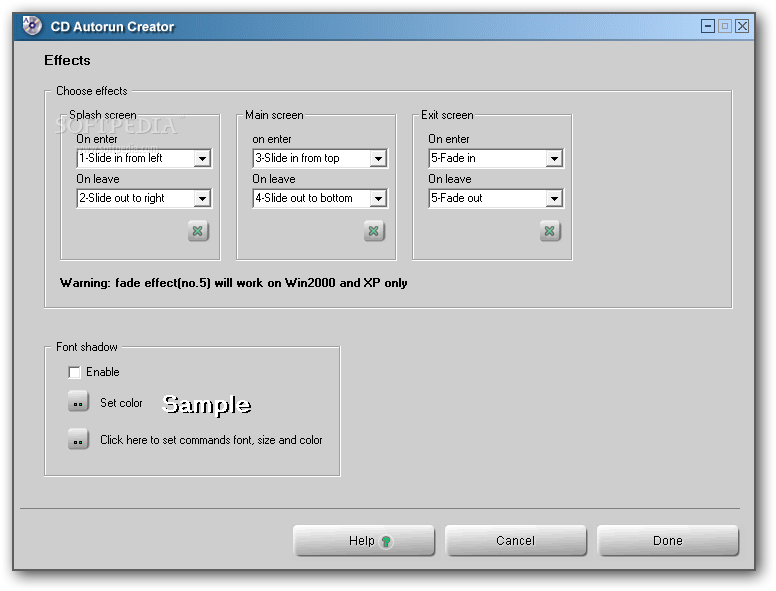Expand Exit screen On enter dropdown arrow
The height and width of the screenshot is (591, 776).
(554, 158)
